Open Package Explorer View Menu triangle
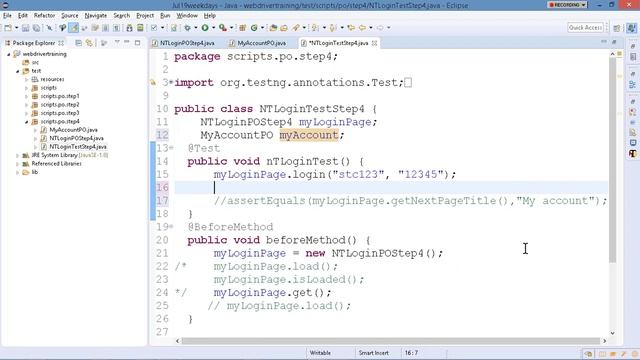This screenshot has height=360, width=640. click(117, 42)
